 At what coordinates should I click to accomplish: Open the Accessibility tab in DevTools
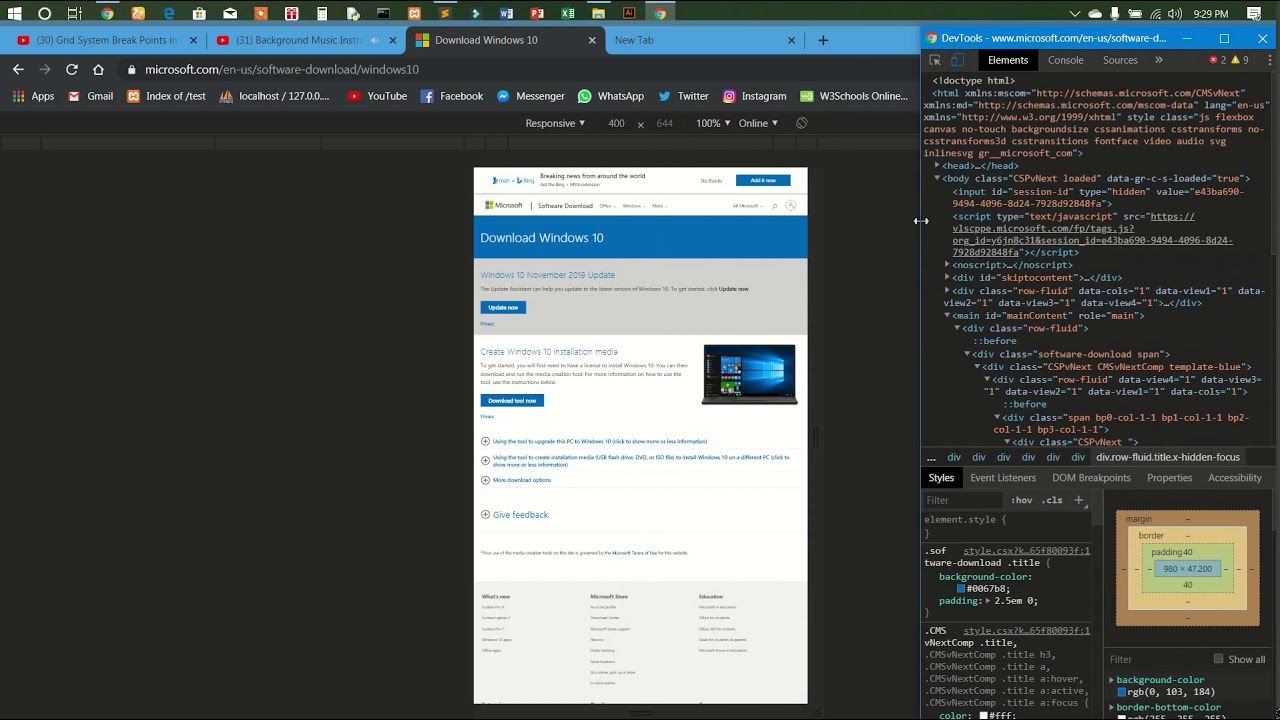coord(1235,478)
